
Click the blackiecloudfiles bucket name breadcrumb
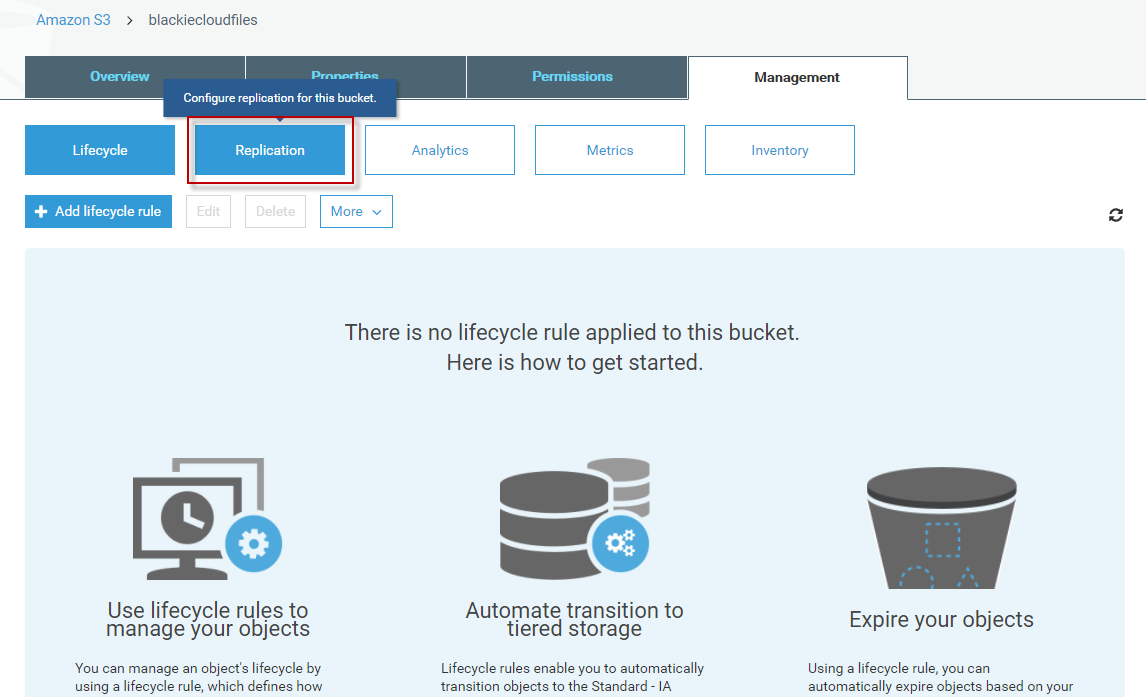tap(203, 20)
